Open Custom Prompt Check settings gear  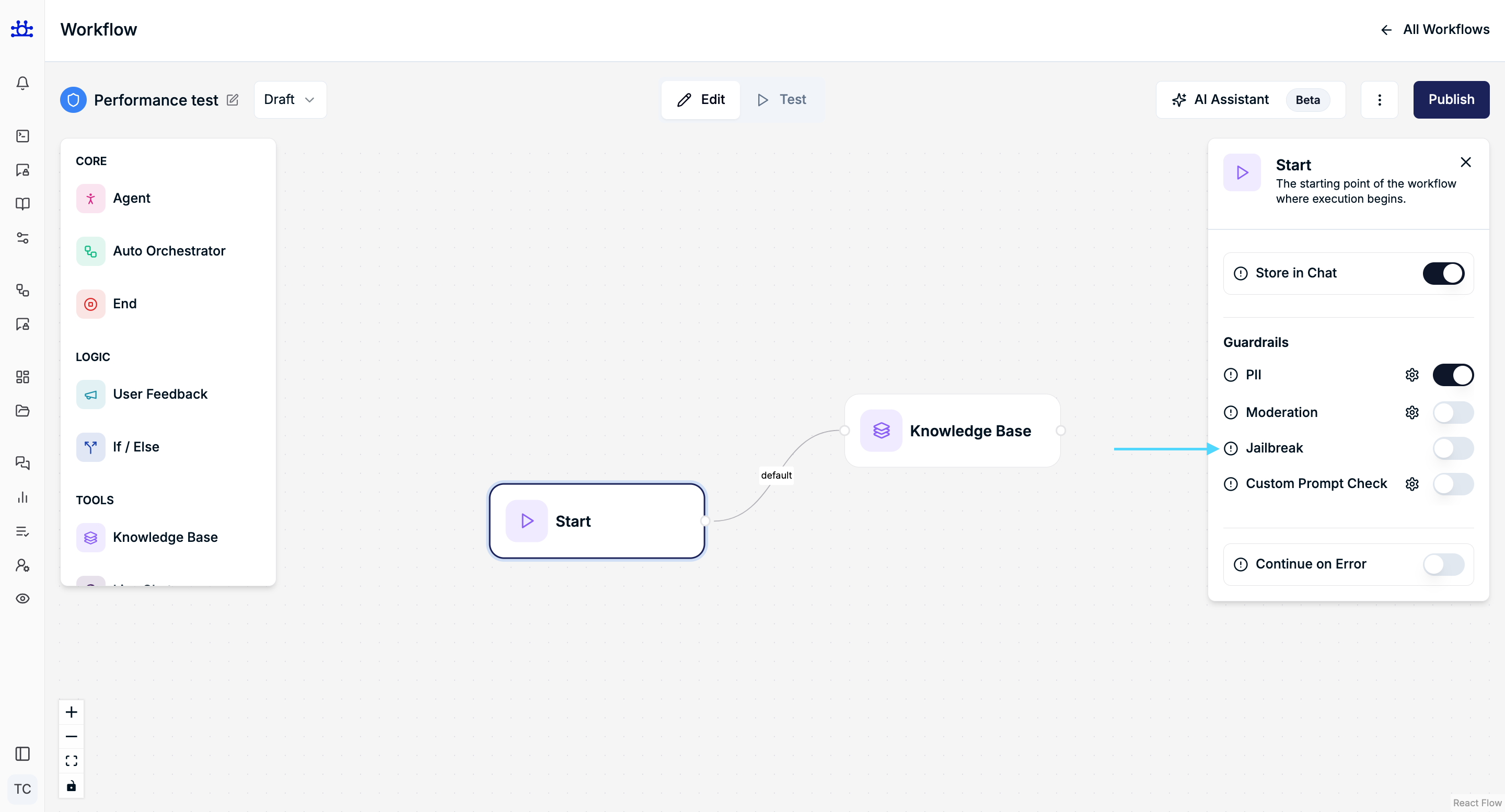pyautogui.click(x=1411, y=484)
